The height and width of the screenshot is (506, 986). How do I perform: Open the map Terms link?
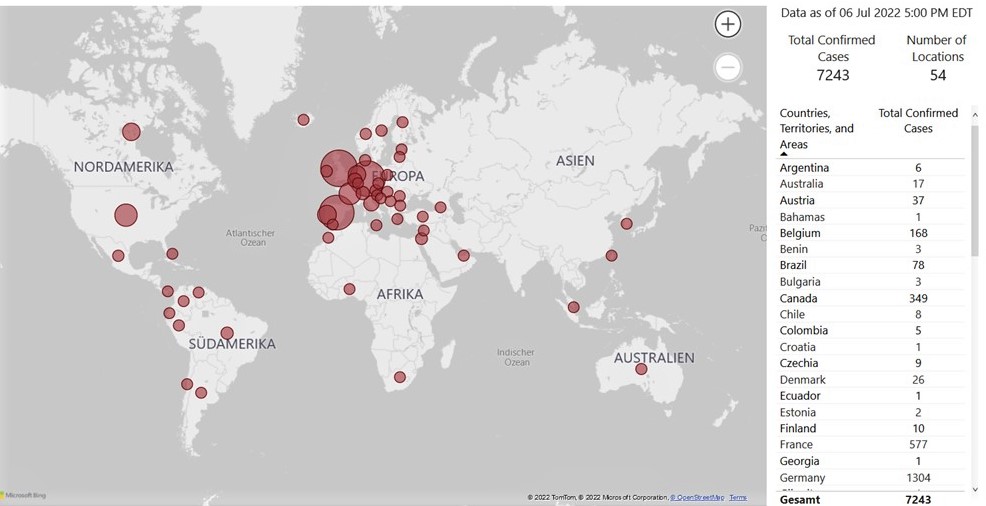click(738, 498)
